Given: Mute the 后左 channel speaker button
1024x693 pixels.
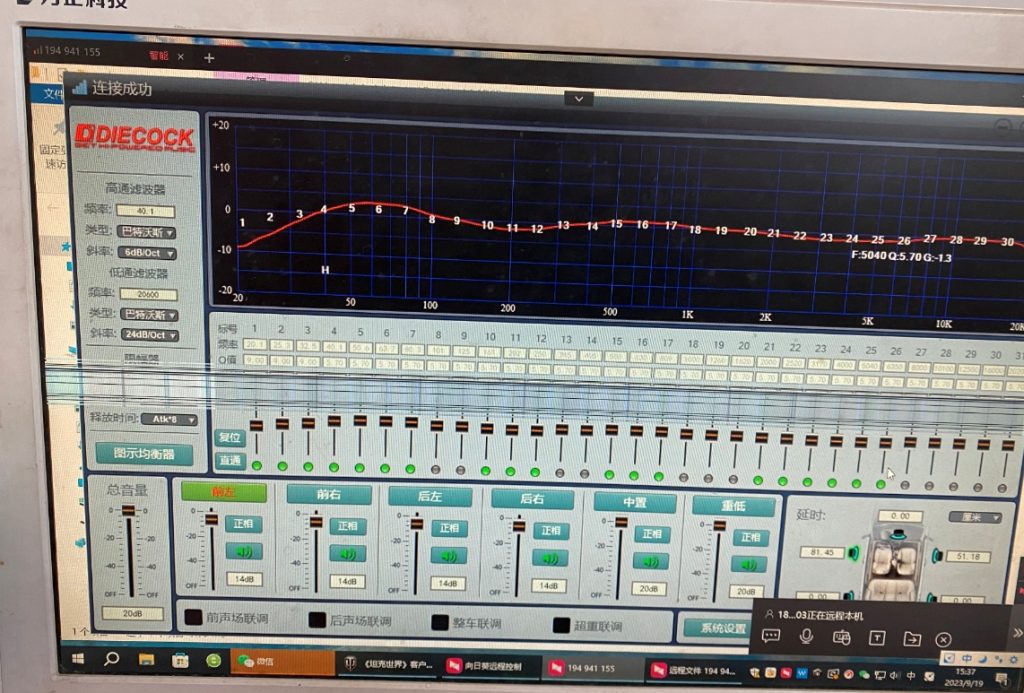Looking at the screenshot, I should point(449,556).
